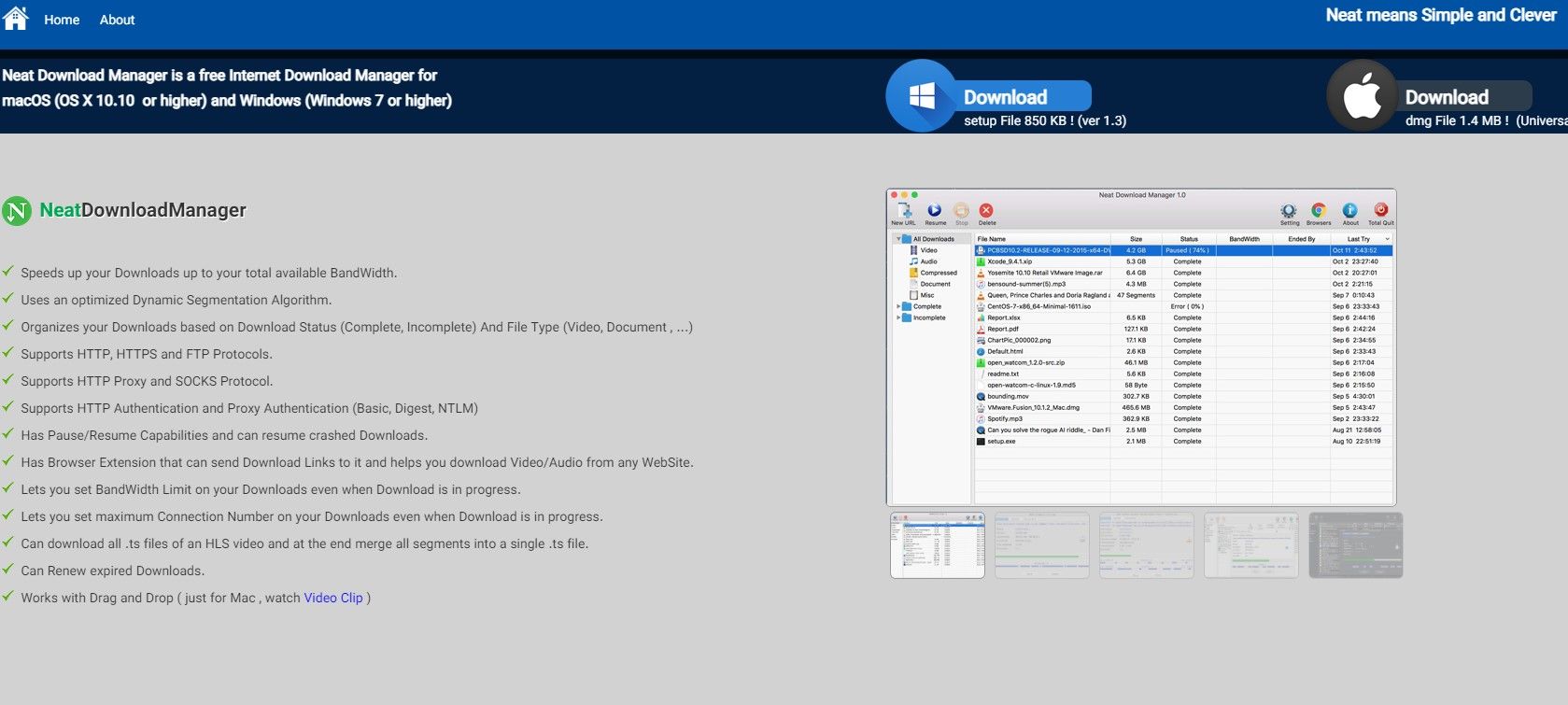
Task: Select the readme.txt file name
Action: click(x=1003, y=374)
